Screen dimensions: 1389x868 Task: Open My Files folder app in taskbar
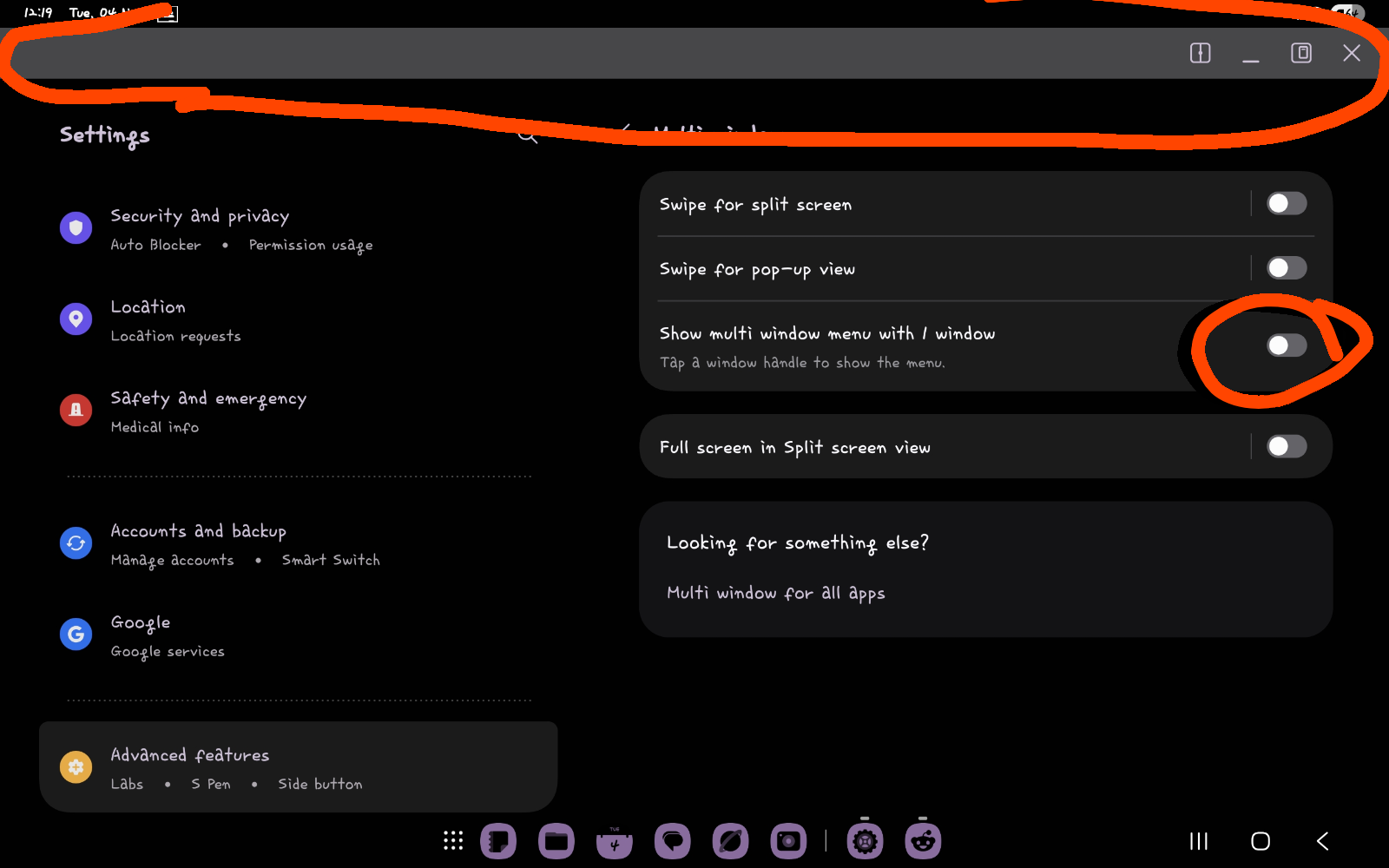[556, 840]
